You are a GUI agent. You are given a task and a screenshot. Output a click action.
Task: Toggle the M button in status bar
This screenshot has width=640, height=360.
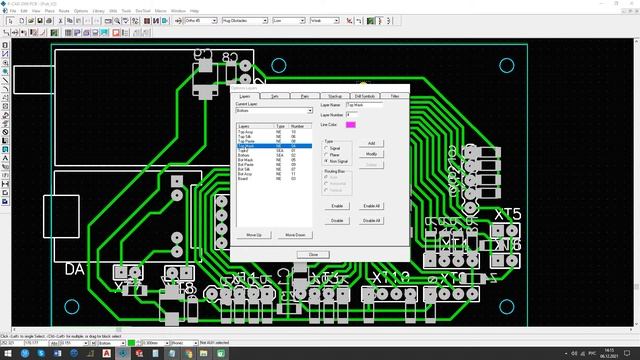pyautogui.click(x=93, y=343)
